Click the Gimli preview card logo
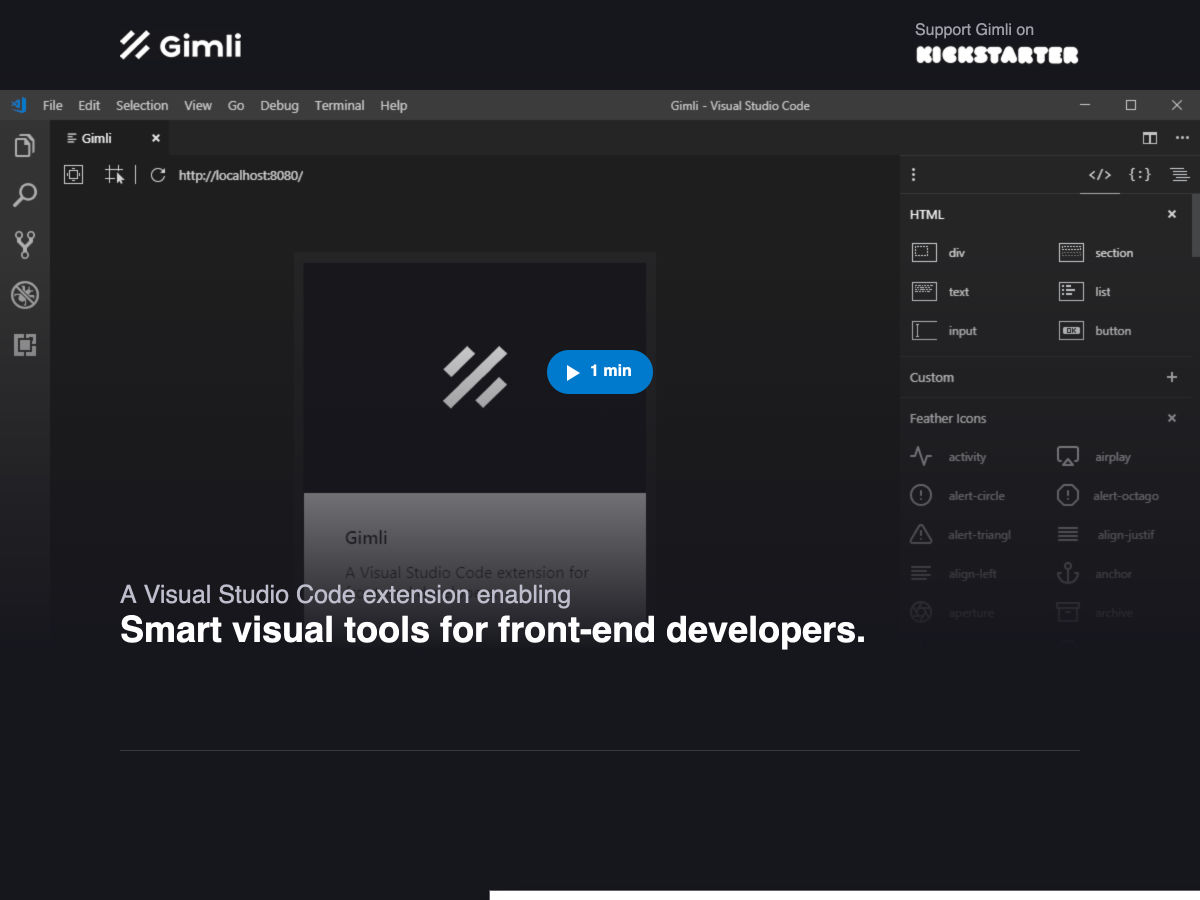The height and width of the screenshot is (900, 1200). (x=475, y=377)
